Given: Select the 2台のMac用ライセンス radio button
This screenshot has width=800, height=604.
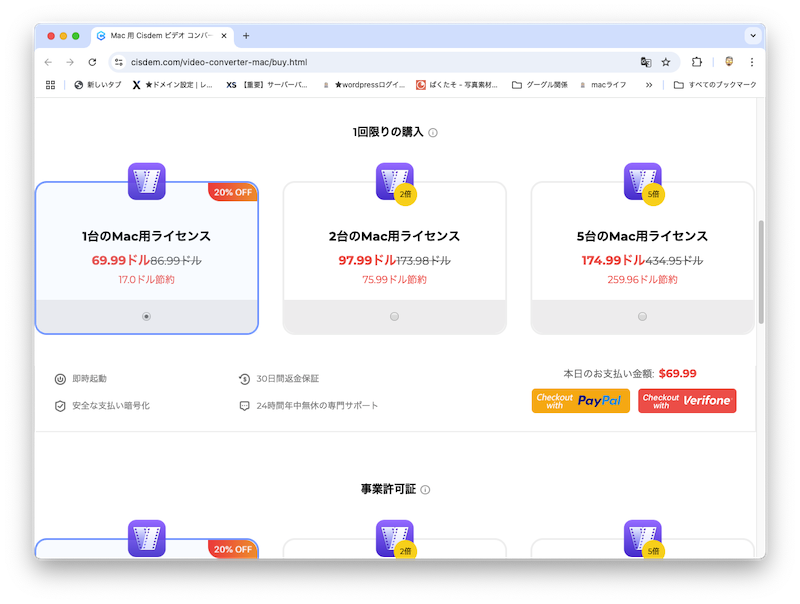Looking at the screenshot, I should click(394, 317).
